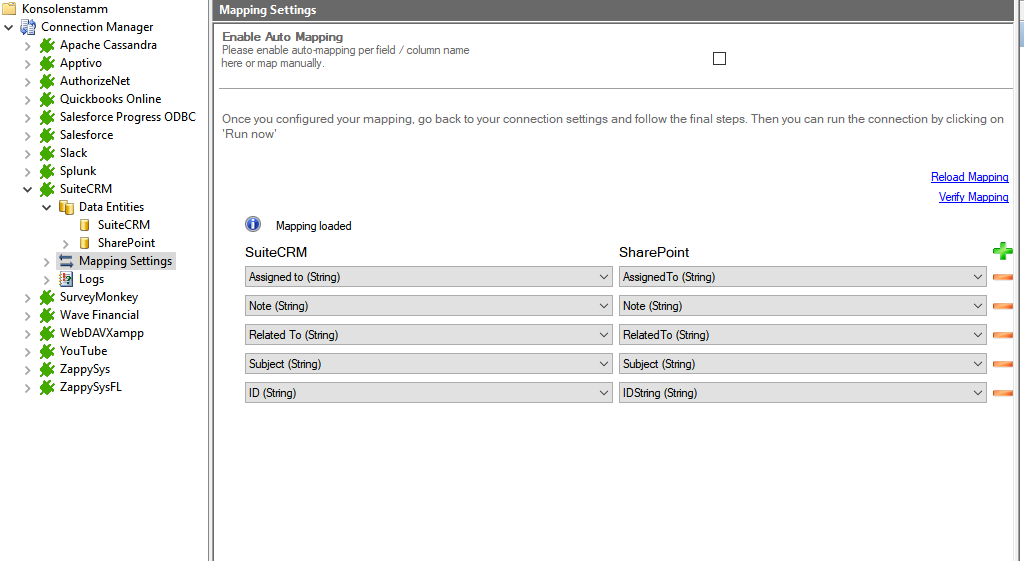Open the SuiteCRM Assigned to dropdown

603,277
